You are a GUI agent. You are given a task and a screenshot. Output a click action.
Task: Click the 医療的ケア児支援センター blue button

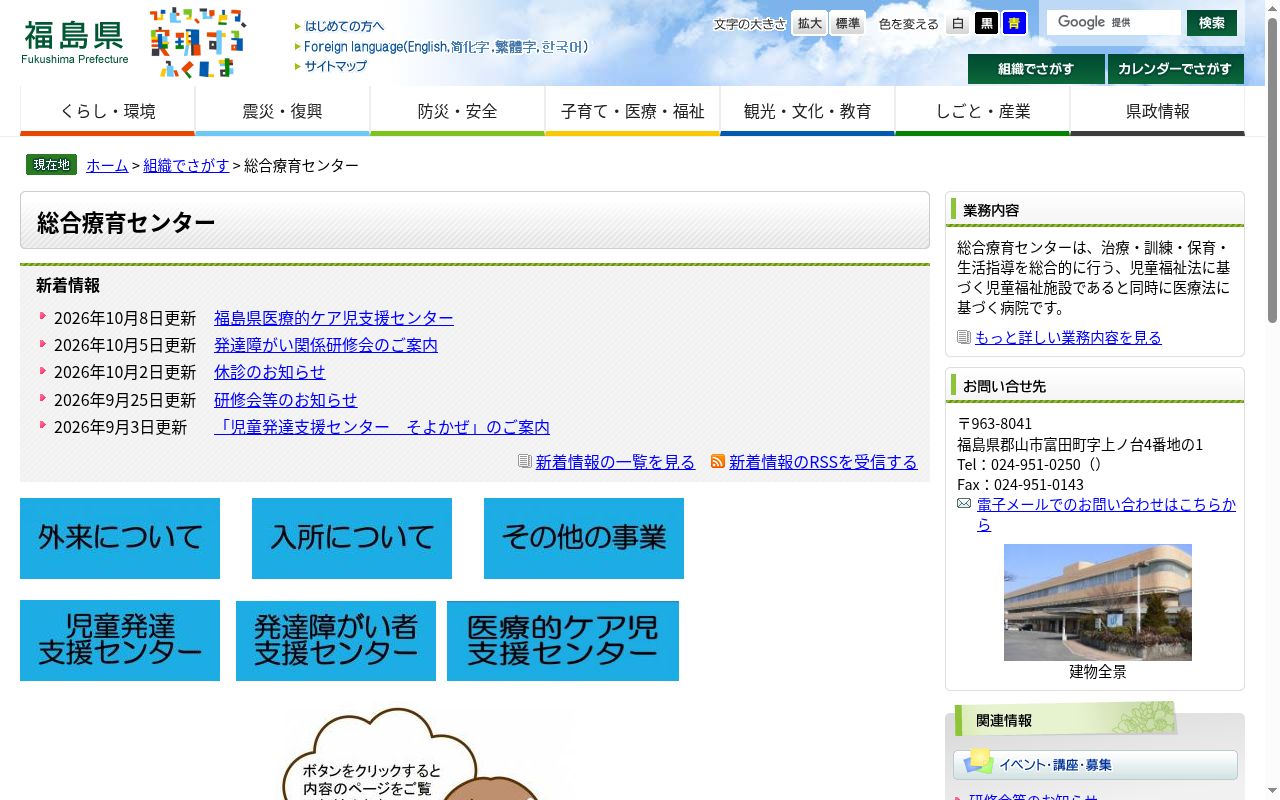[563, 641]
